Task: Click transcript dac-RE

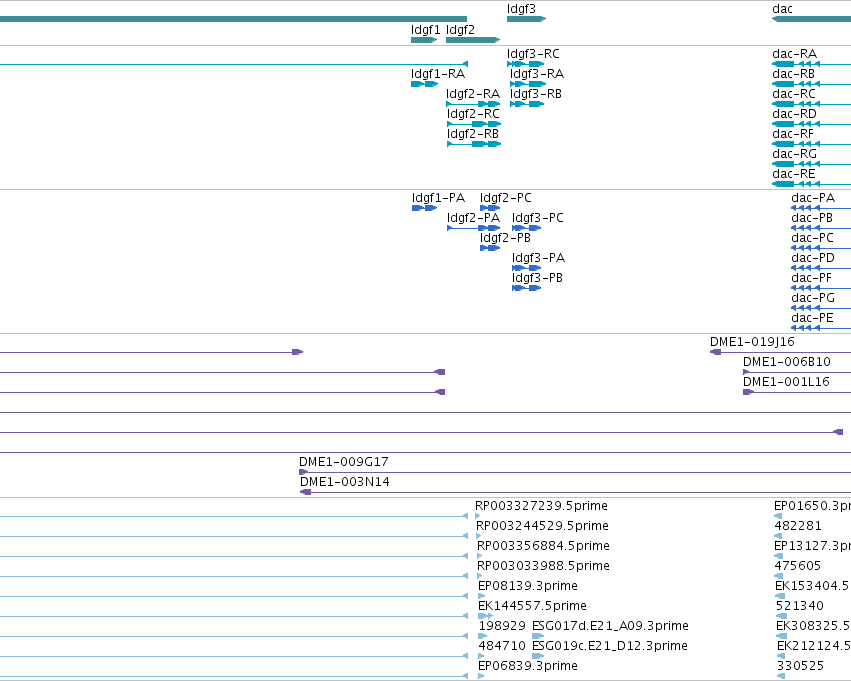Action: (x=793, y=174)
